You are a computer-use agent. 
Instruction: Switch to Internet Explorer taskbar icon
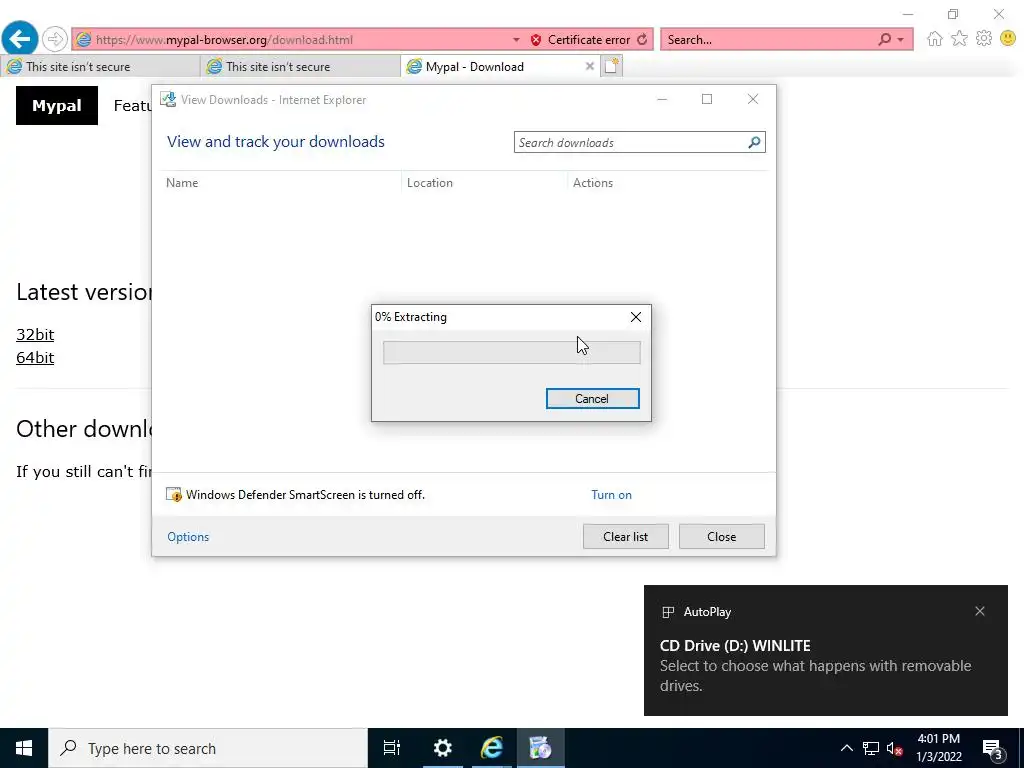tap(492, 748)
